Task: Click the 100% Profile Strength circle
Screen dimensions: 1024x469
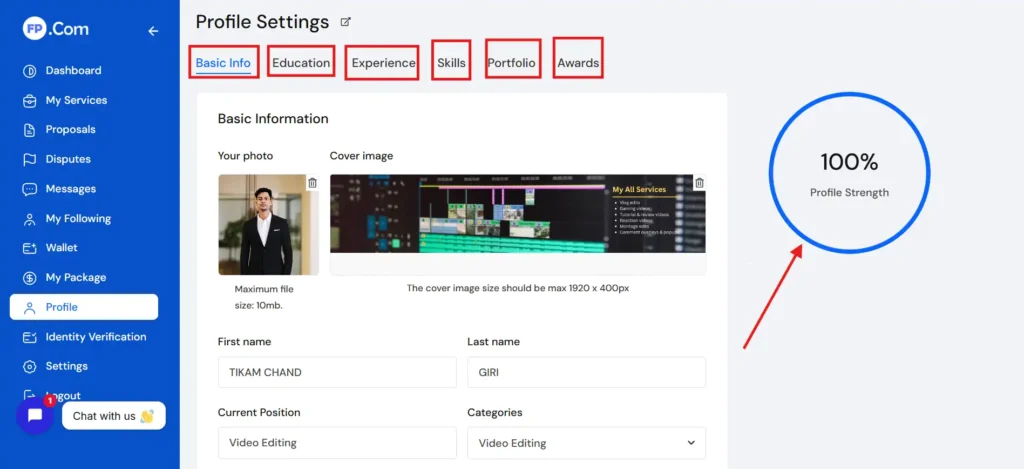Action: [x=849, y=171]
